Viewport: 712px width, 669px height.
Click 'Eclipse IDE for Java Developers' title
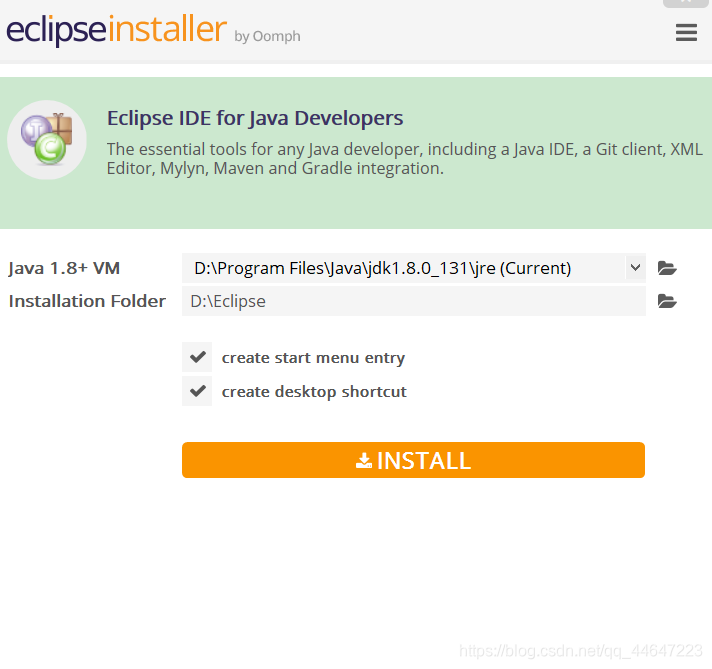coord(255,119)
